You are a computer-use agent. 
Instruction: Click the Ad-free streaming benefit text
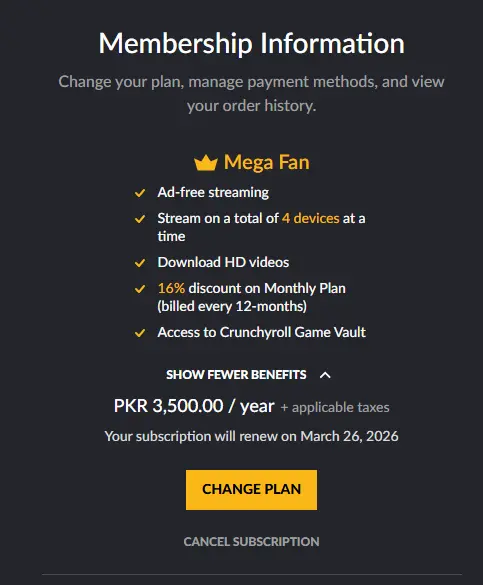pos(213,193)
